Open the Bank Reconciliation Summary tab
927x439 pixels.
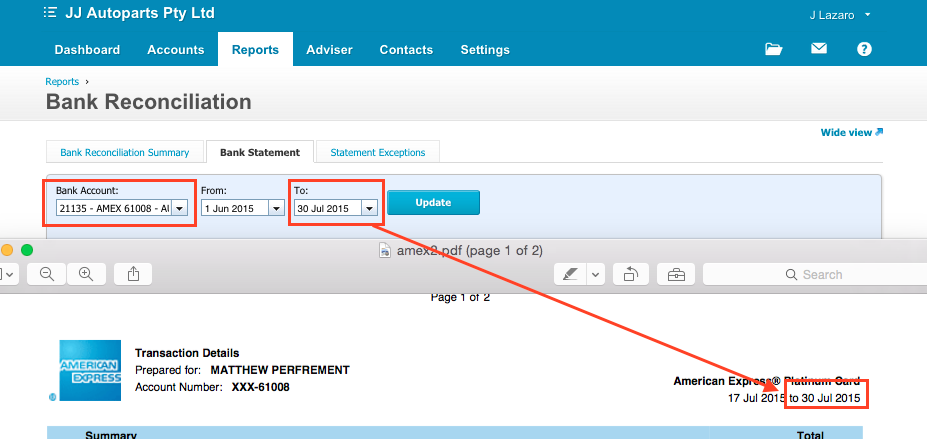(124, 152)
